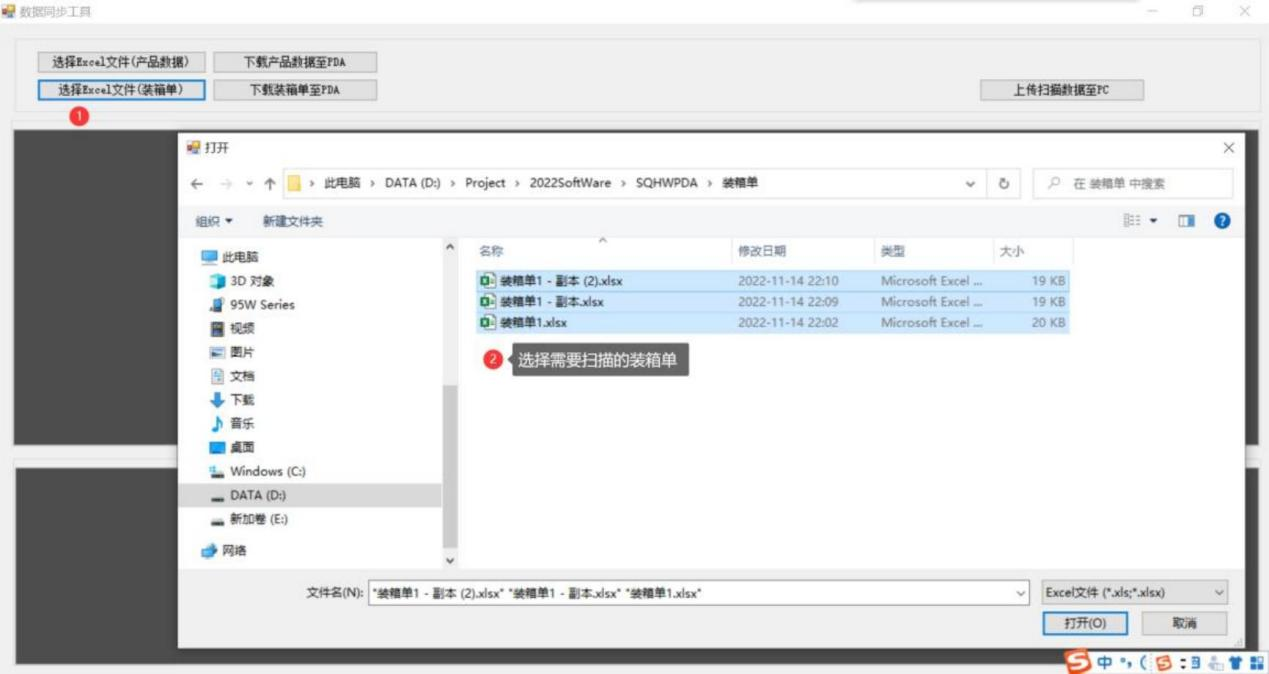The height and width of the screenshot is (674, 1269).
Task: Click the refresh button beside address bar
Action: pyautogui.click(x=1003, y=184)
